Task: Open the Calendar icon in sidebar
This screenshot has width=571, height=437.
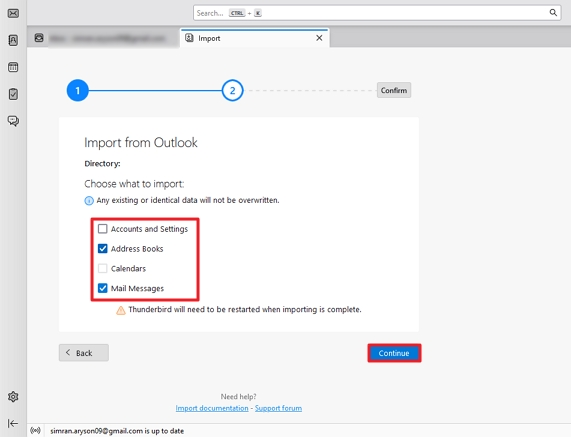Action: [13, 67]
